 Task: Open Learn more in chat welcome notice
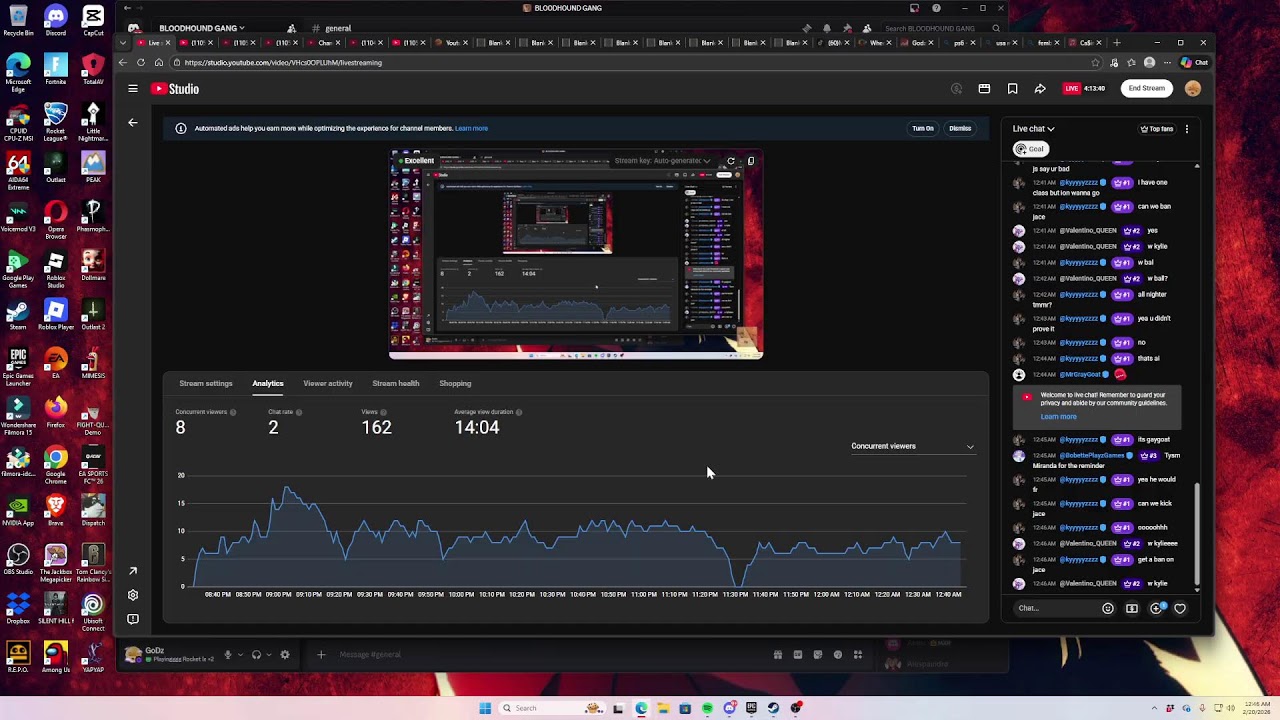[x=1058, y=417]
